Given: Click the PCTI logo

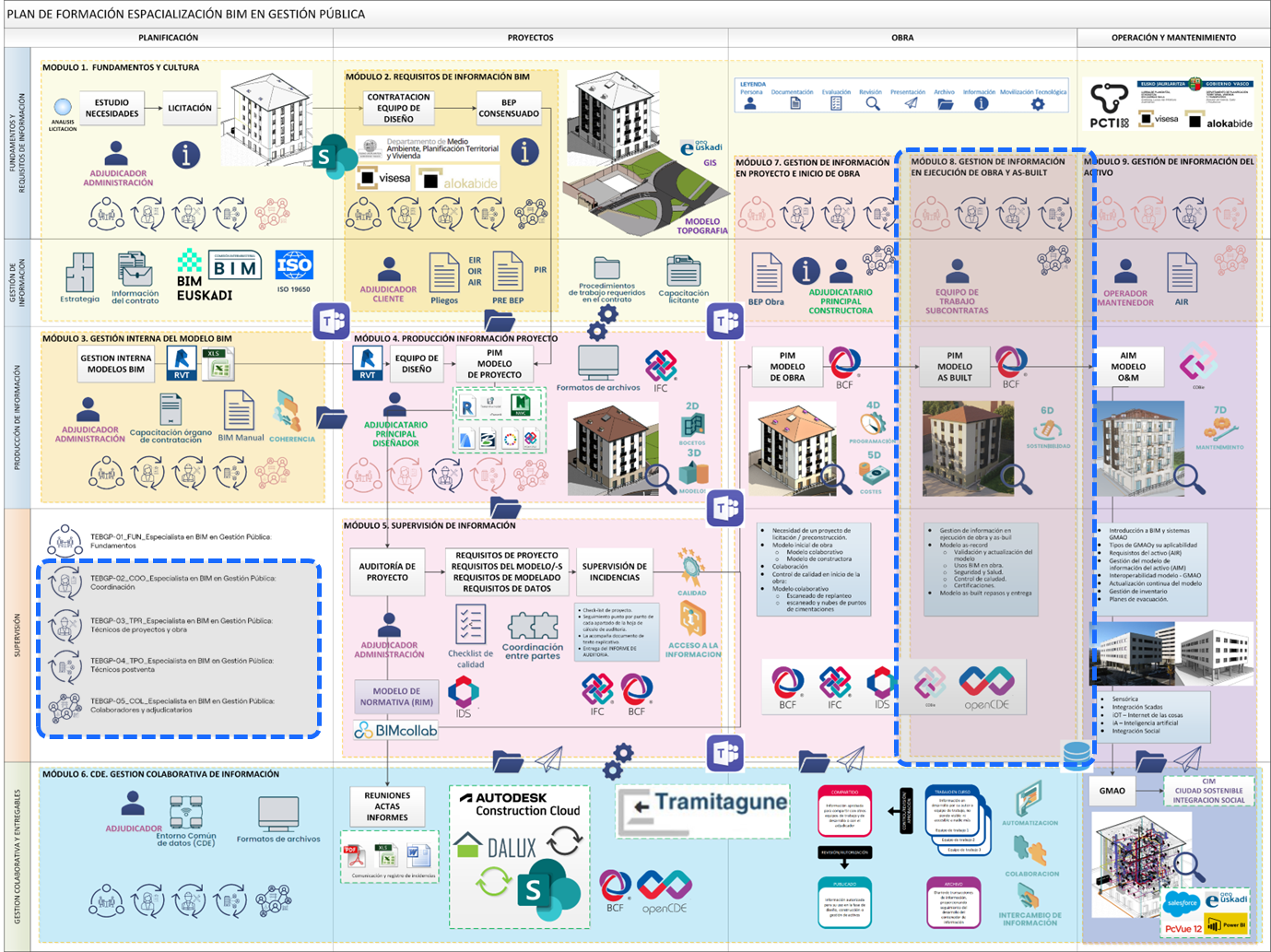Looking at the screenshot, I should pyautogui.click(x=1110, y=106).
